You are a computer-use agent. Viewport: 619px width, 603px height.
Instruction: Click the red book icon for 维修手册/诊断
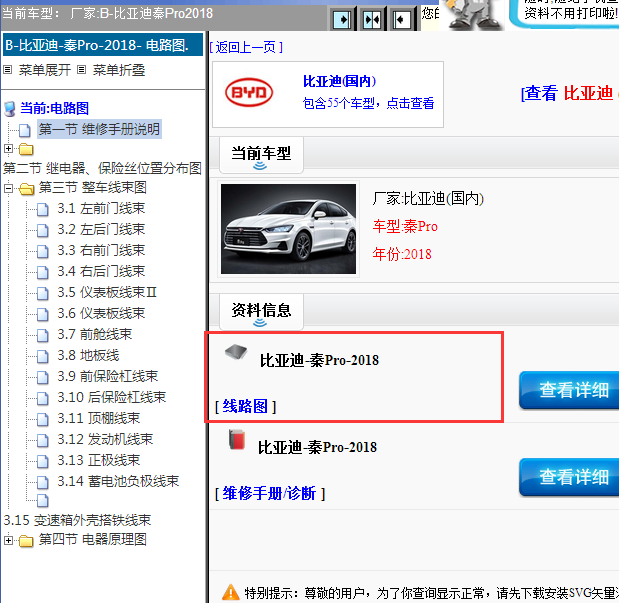[237, 439]
